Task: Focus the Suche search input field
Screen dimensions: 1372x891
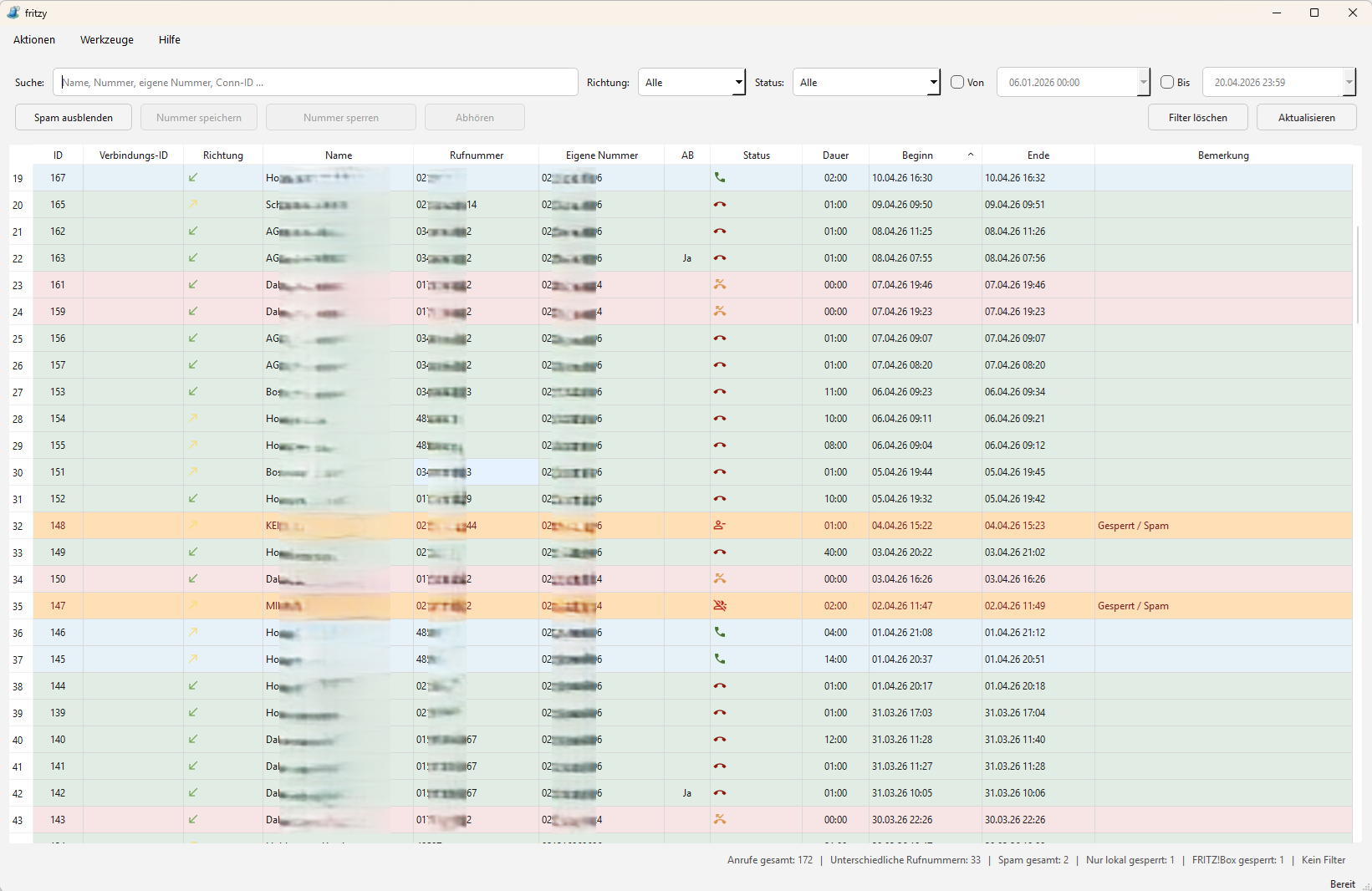Action: tap(316, 82)
